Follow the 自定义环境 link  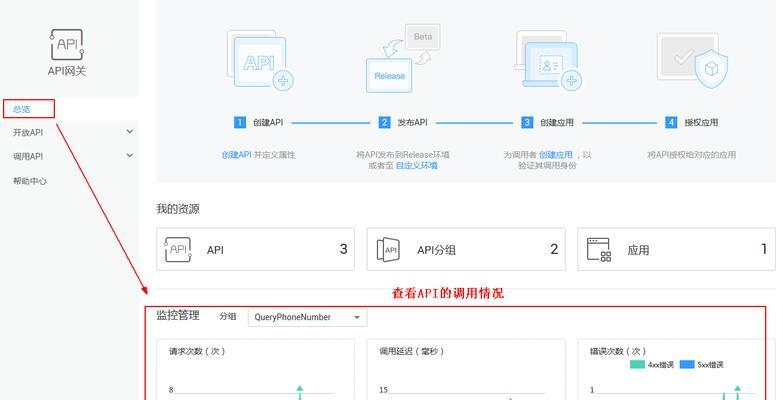pos(416,165)
